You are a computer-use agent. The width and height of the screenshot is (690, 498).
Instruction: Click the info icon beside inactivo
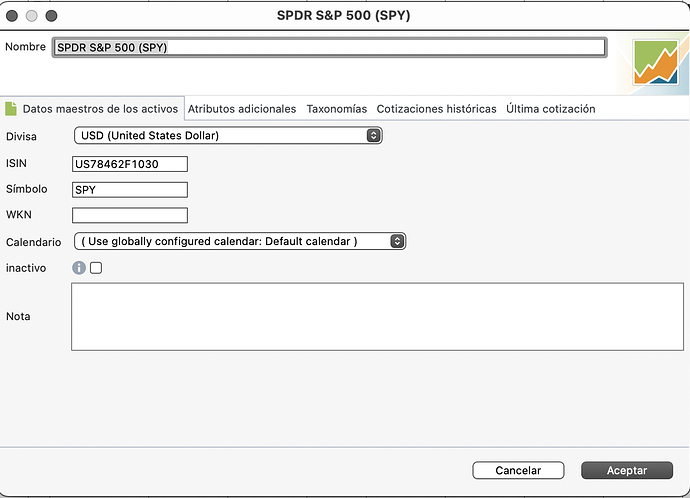pyautogui.click(x=79, y=267)
